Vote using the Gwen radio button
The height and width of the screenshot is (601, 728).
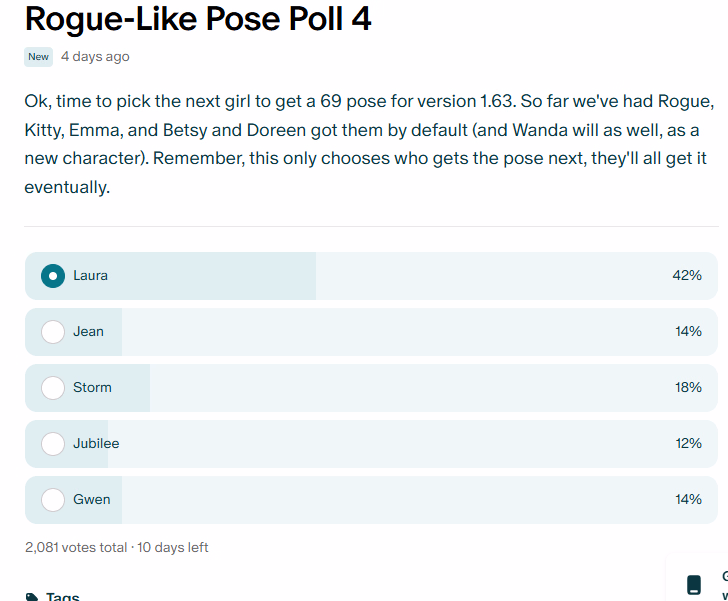[x=53, y=500]
